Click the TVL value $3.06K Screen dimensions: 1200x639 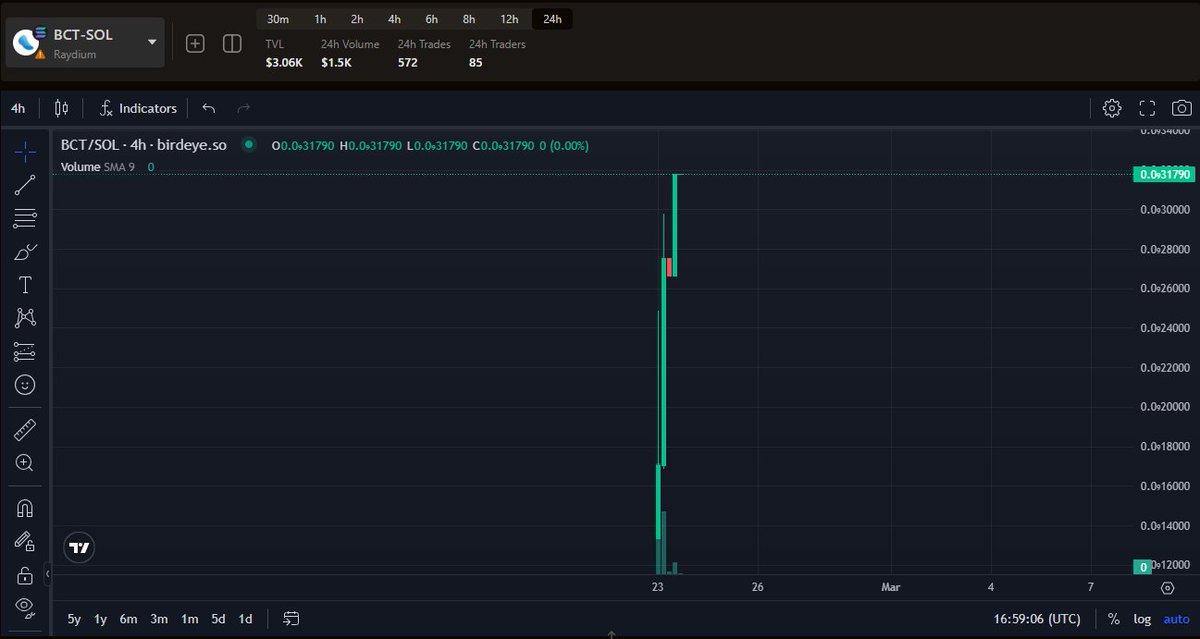click(282, 62)
